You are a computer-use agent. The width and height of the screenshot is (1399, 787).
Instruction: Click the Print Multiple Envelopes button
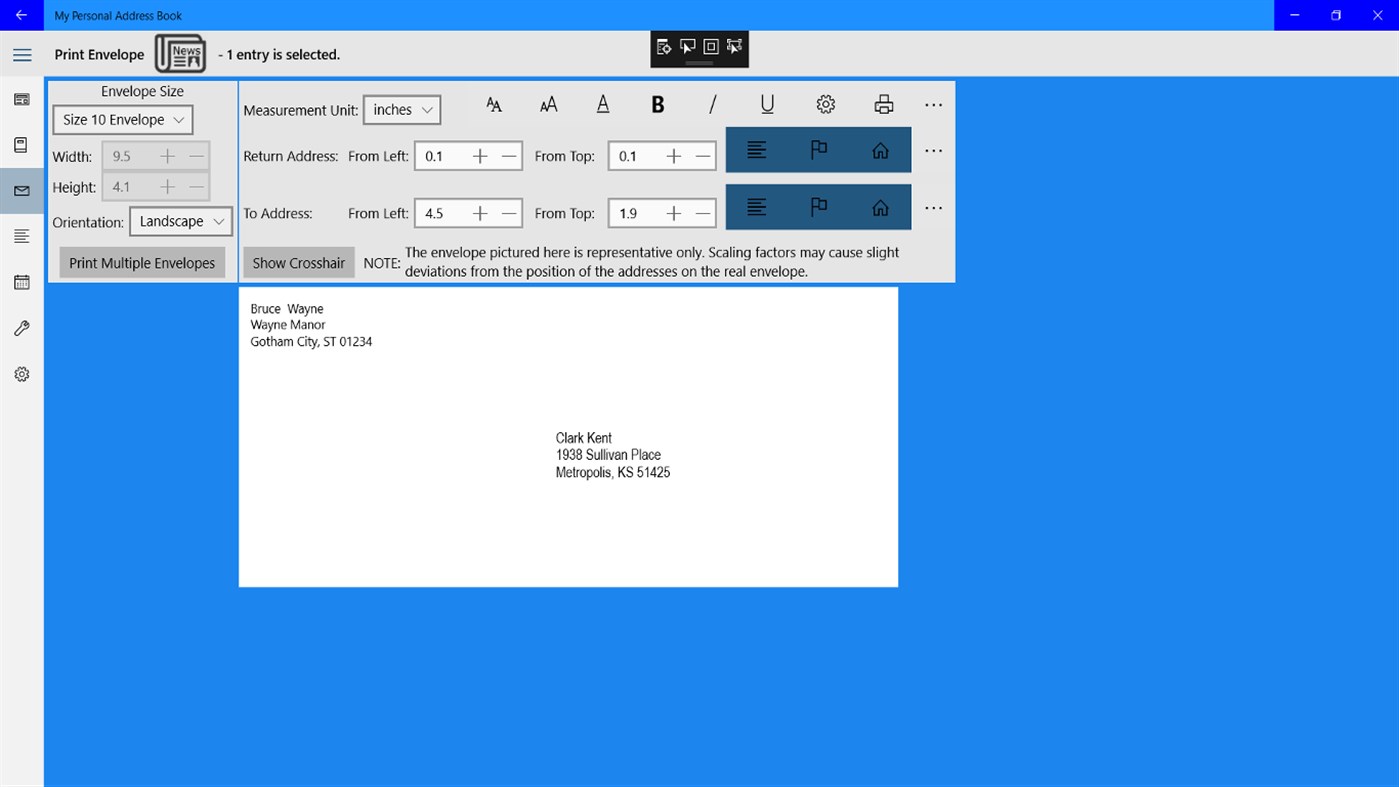141,262
